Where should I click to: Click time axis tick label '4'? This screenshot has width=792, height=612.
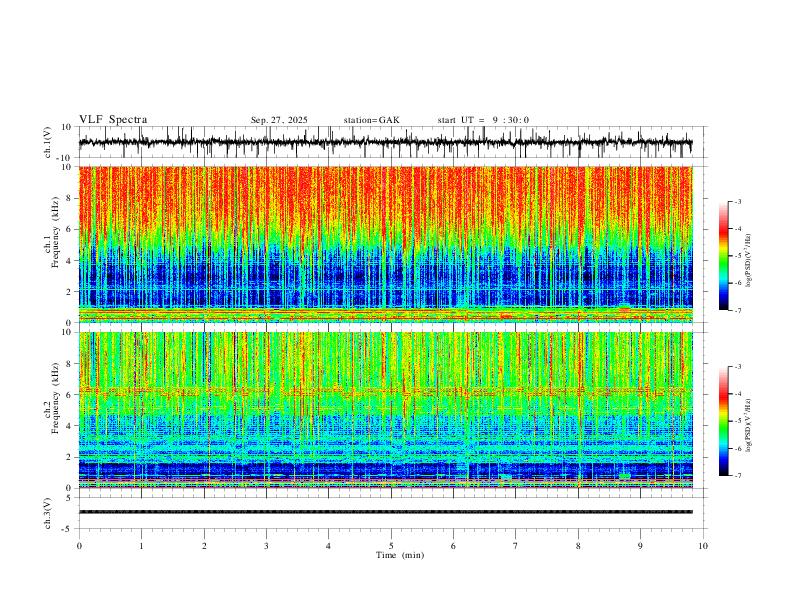[x=328, y=546]
